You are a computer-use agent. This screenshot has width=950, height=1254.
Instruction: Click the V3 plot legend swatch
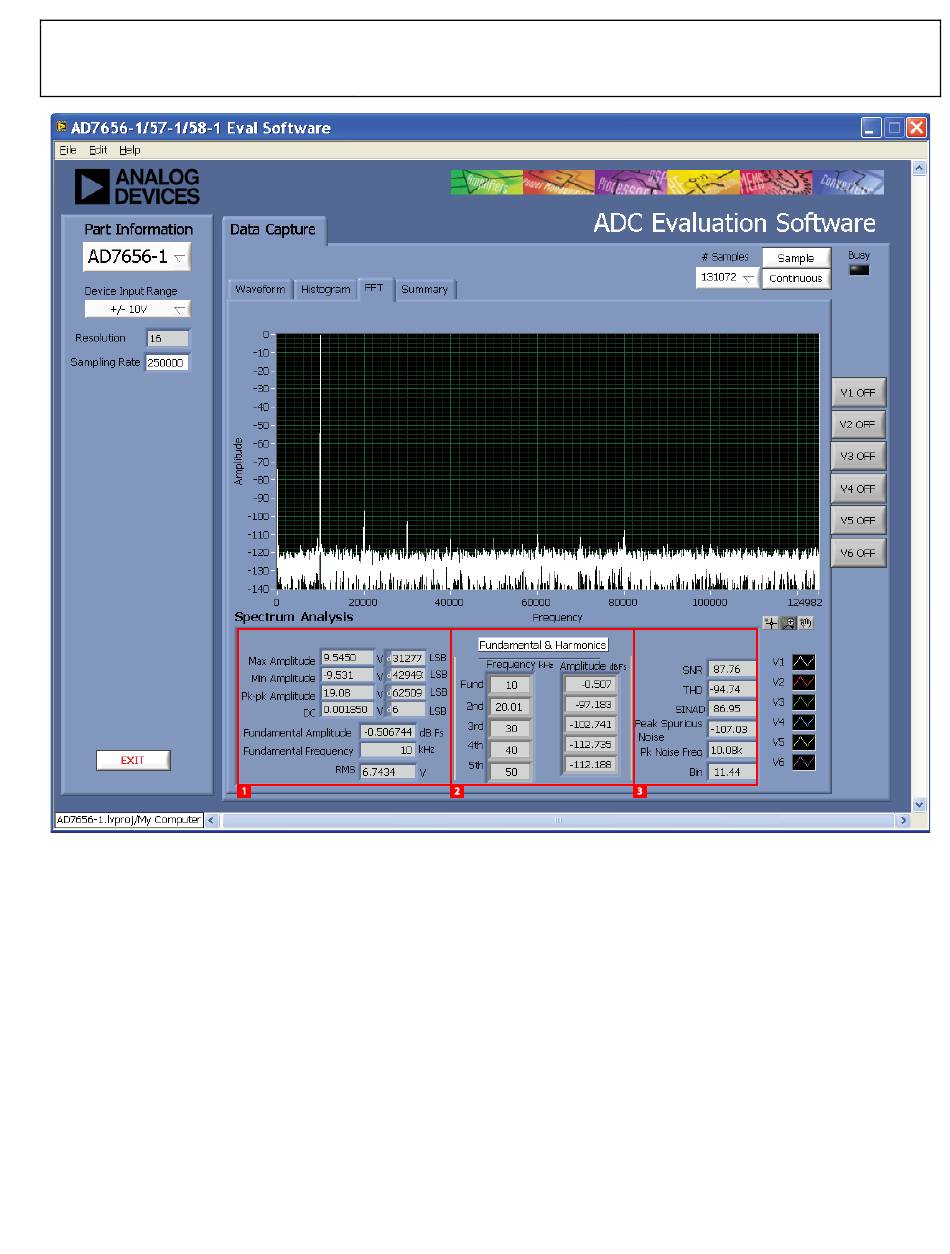point(804,702)
